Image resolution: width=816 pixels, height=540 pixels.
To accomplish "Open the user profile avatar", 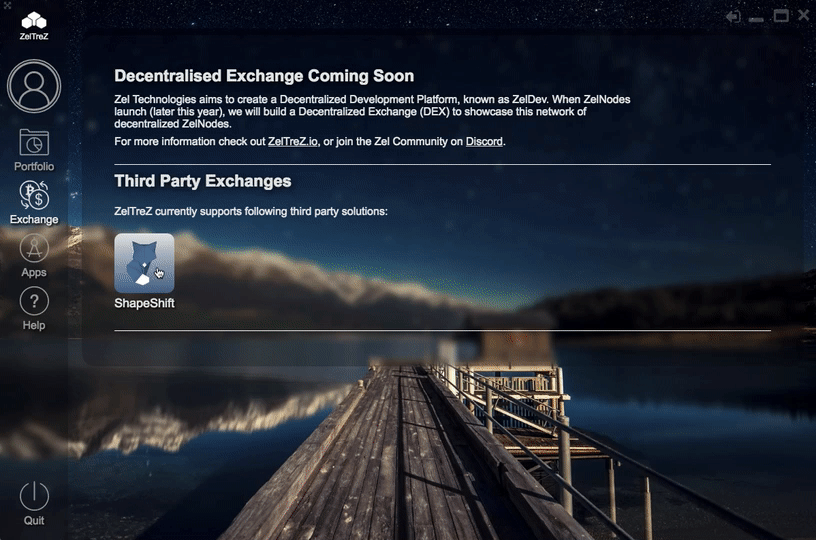I will click(34, 86).
